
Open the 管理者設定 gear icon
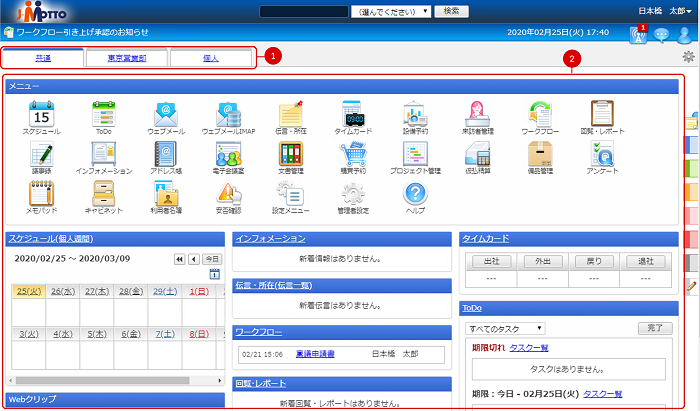point(353,193)
